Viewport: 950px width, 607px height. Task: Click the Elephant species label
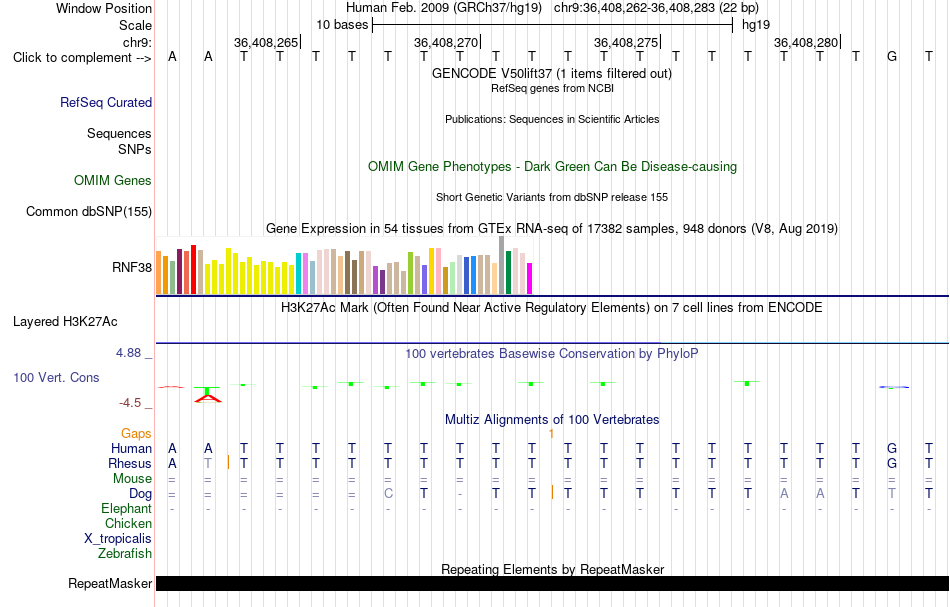(x=127, y=508)
